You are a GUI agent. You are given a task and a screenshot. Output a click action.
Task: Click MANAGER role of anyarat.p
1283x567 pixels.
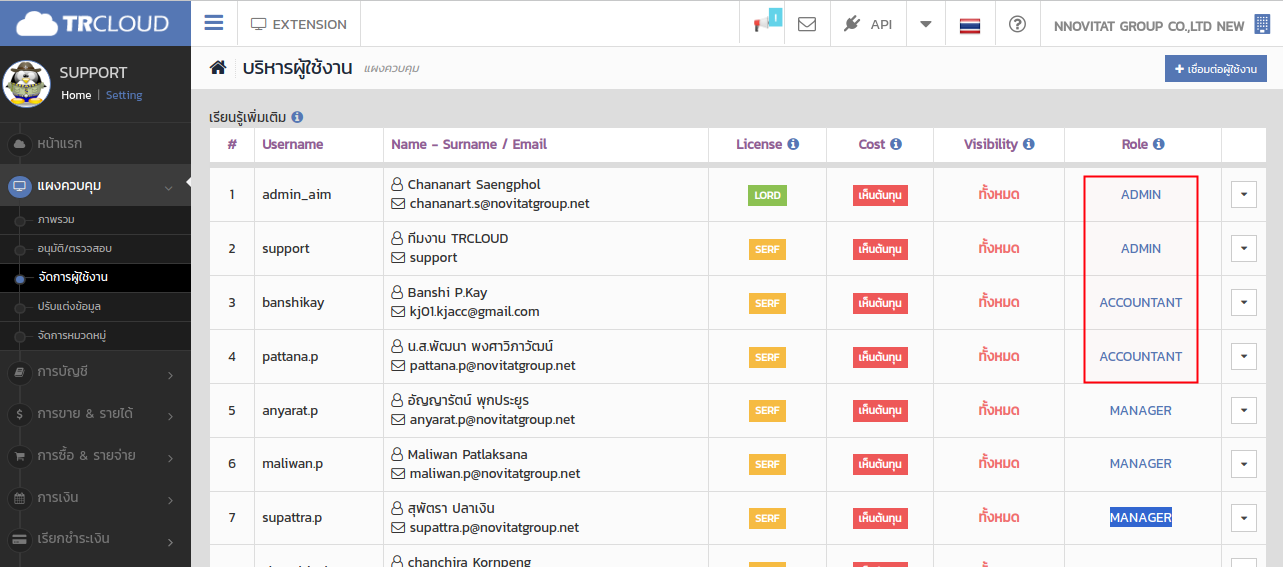point(1141,411)
